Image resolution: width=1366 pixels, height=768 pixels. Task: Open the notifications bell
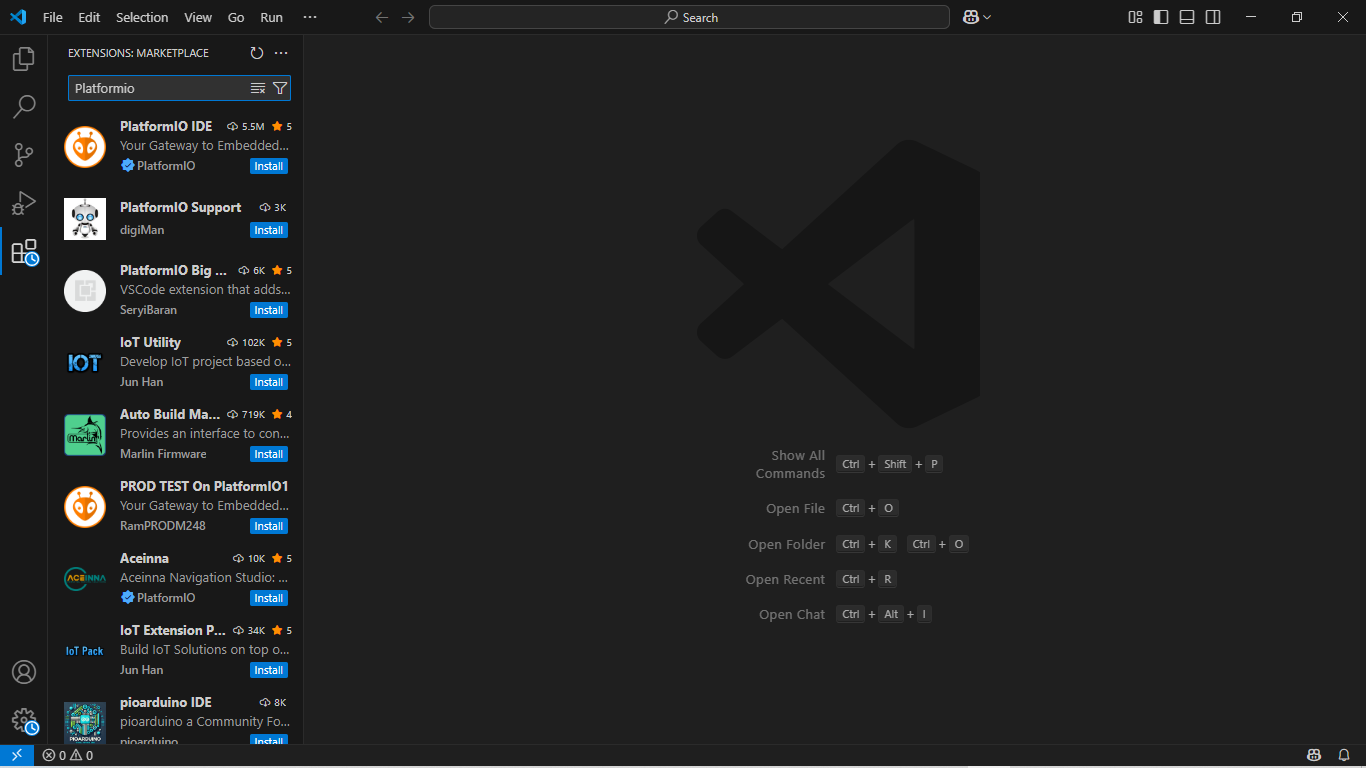point(1344,756)
